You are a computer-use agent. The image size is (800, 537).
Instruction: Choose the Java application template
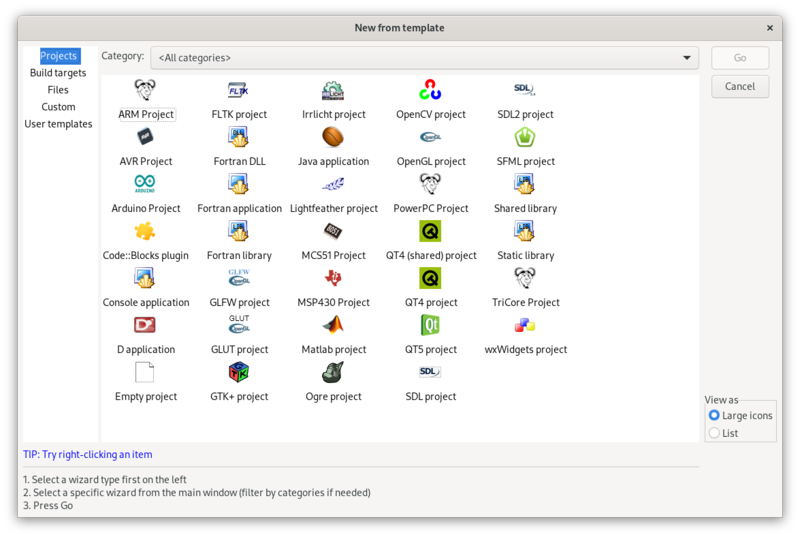333,138
